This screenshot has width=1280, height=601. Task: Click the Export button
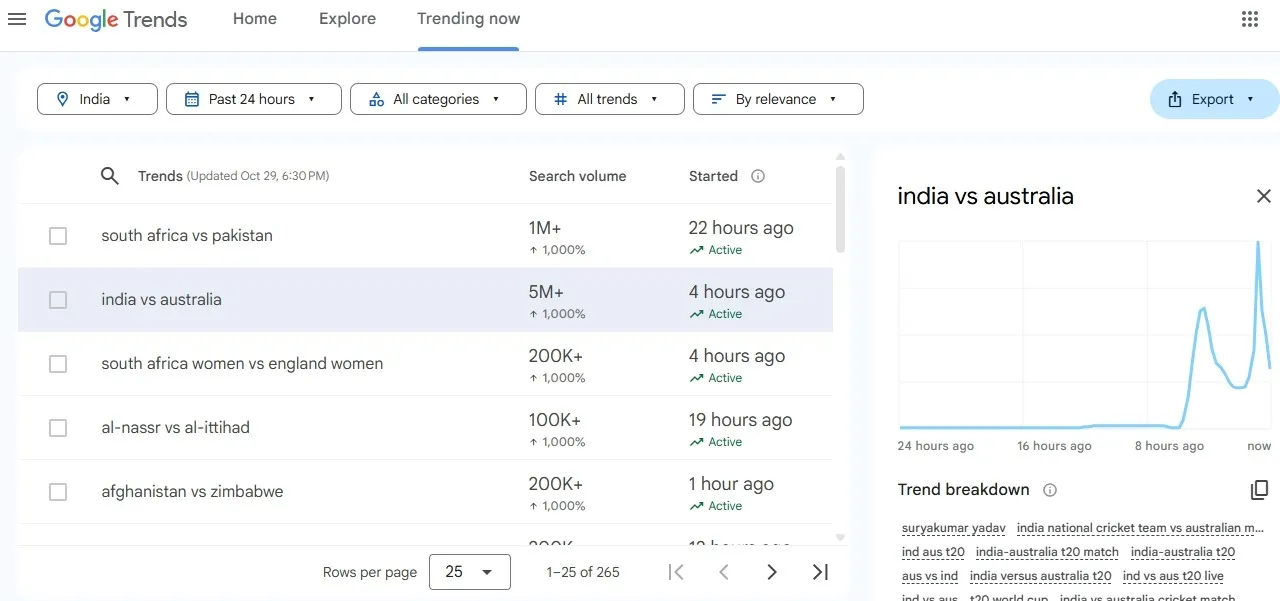pyautogui.click(x=1213, y=99)
